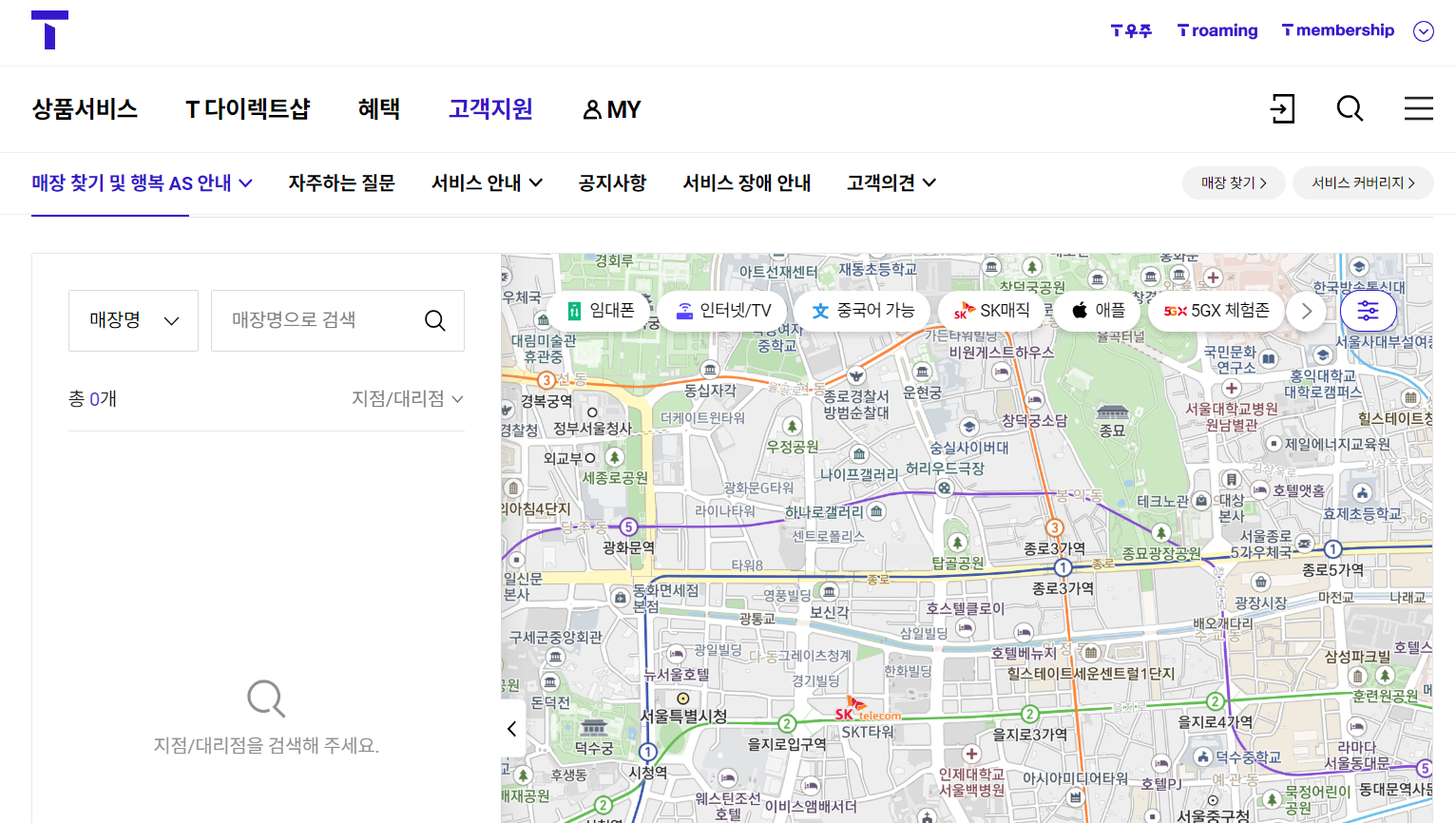This screenshot has height=823, width=1456.
Task: Toggle the 임대폰 map filter
Action: pos(598,310)
